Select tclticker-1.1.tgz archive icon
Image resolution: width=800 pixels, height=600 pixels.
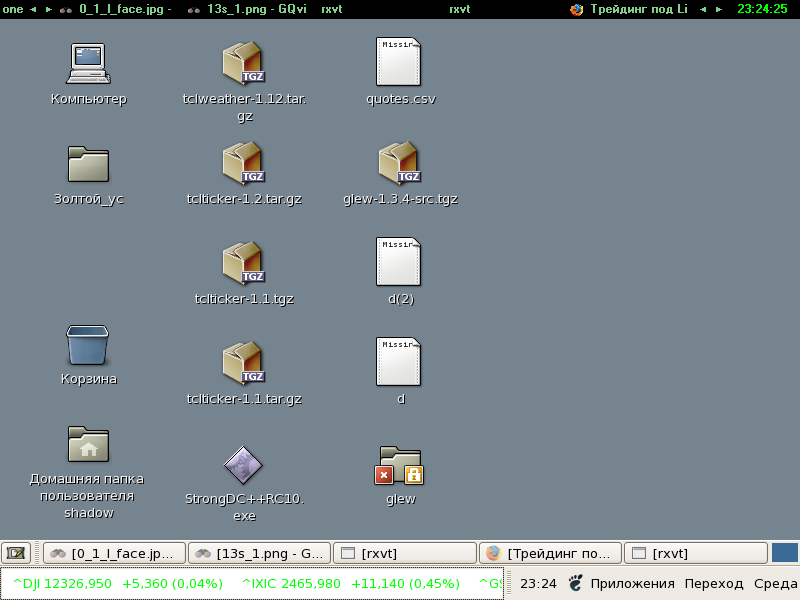(244, 263)
